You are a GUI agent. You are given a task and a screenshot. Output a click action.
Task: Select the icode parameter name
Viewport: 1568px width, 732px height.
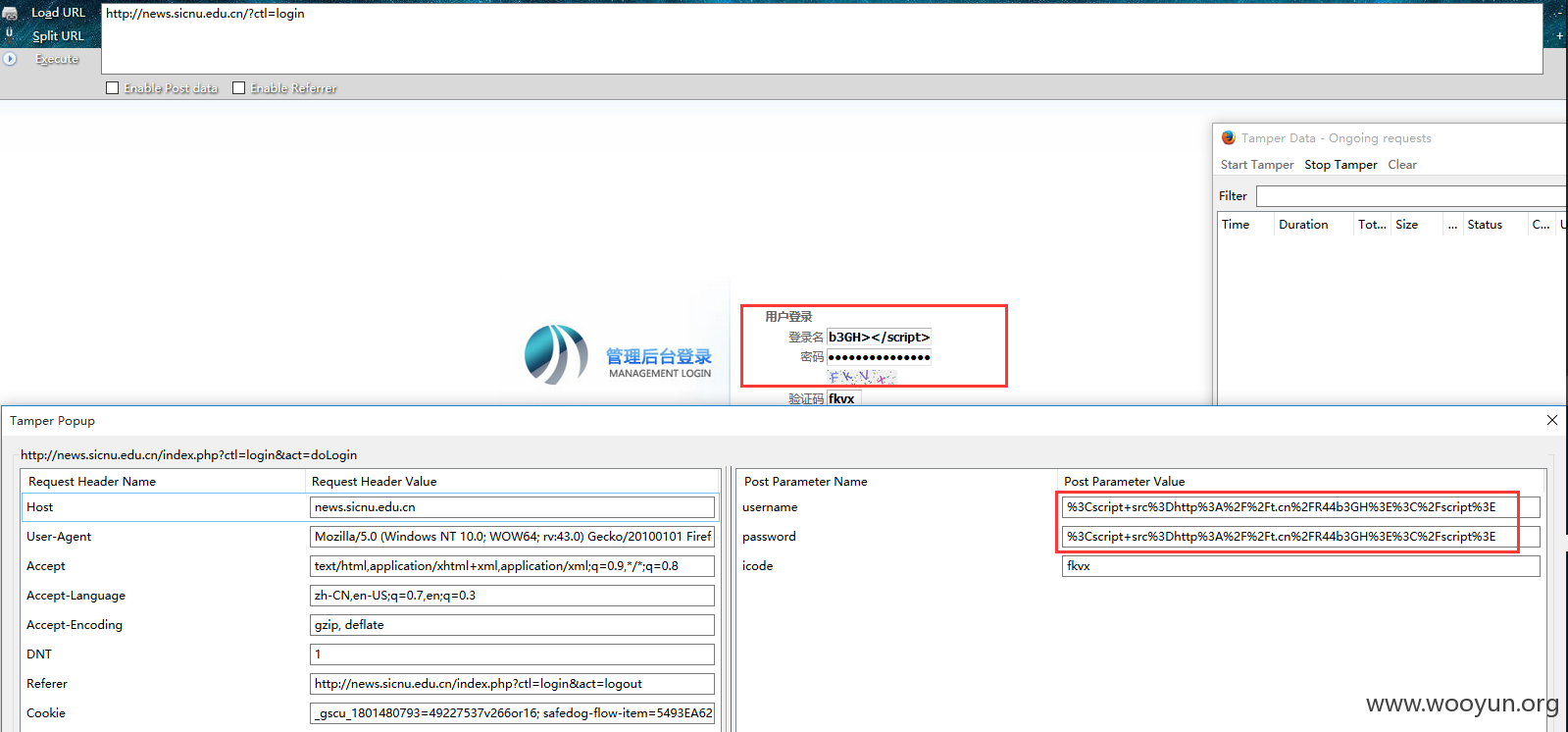758,566
